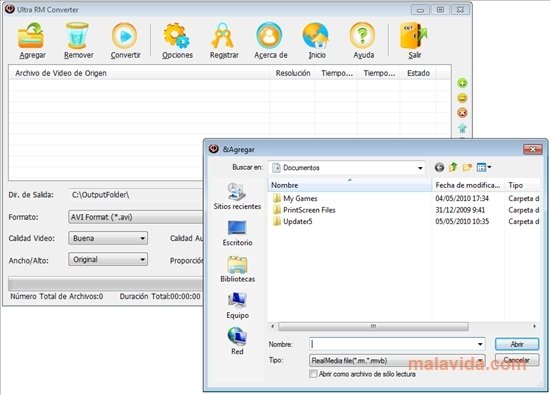Image resolution: width=550 pixels, height=395 pixels.
Task: Create new folder in Agregar dialog
Action: pyautogui.click(x=467, y=167)
